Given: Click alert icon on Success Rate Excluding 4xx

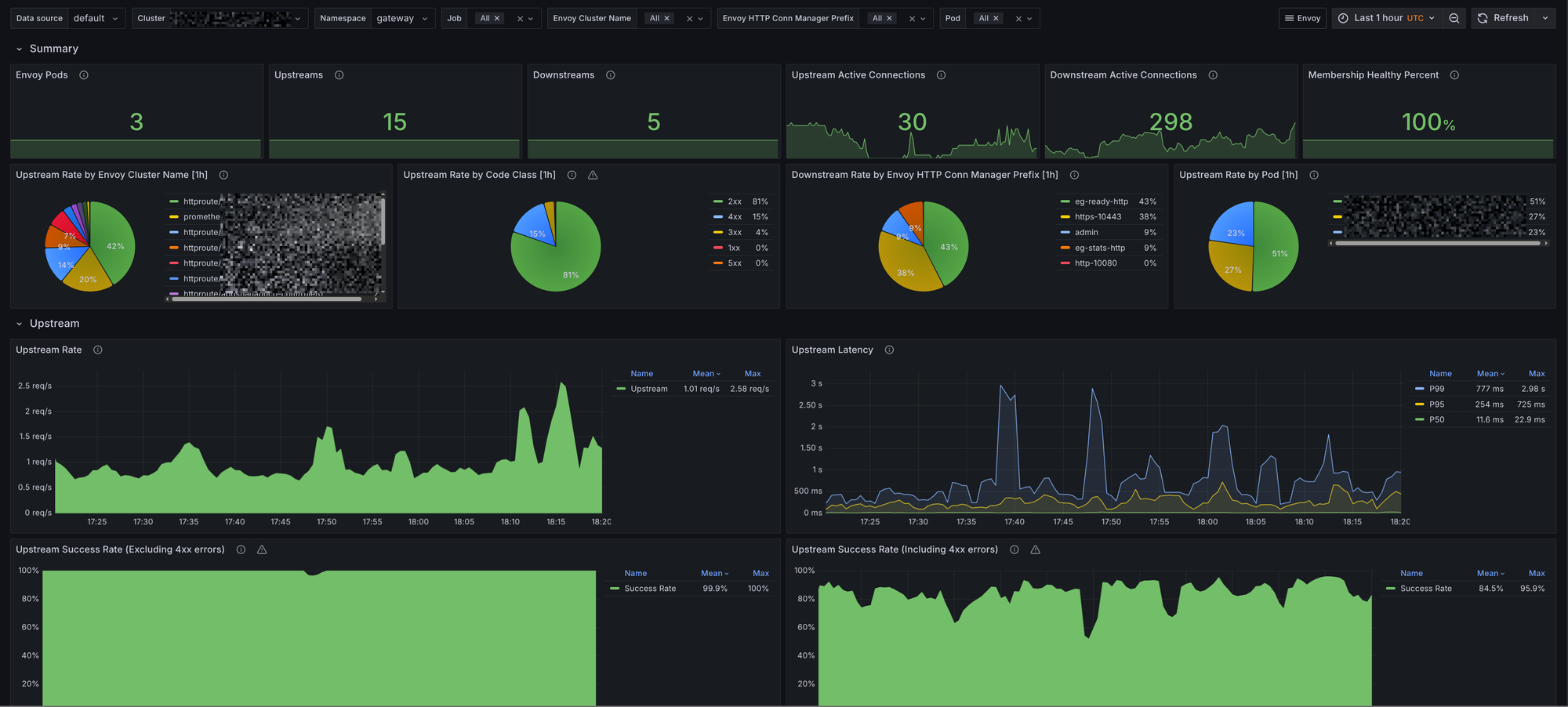Looking at the screenshot, I should [262, 550].
